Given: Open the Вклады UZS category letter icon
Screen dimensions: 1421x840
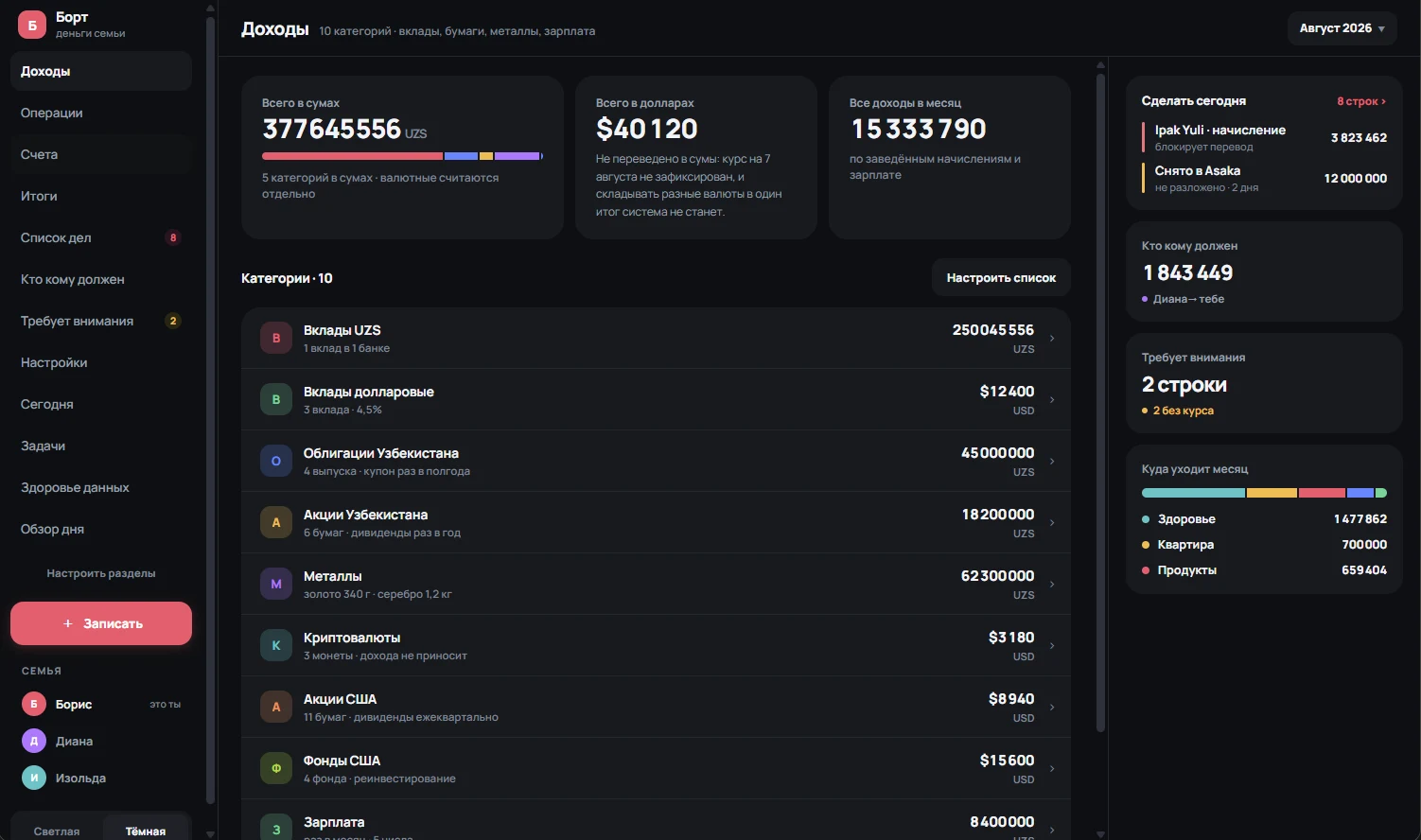Looking at the screenshot, I should [276, 338].
